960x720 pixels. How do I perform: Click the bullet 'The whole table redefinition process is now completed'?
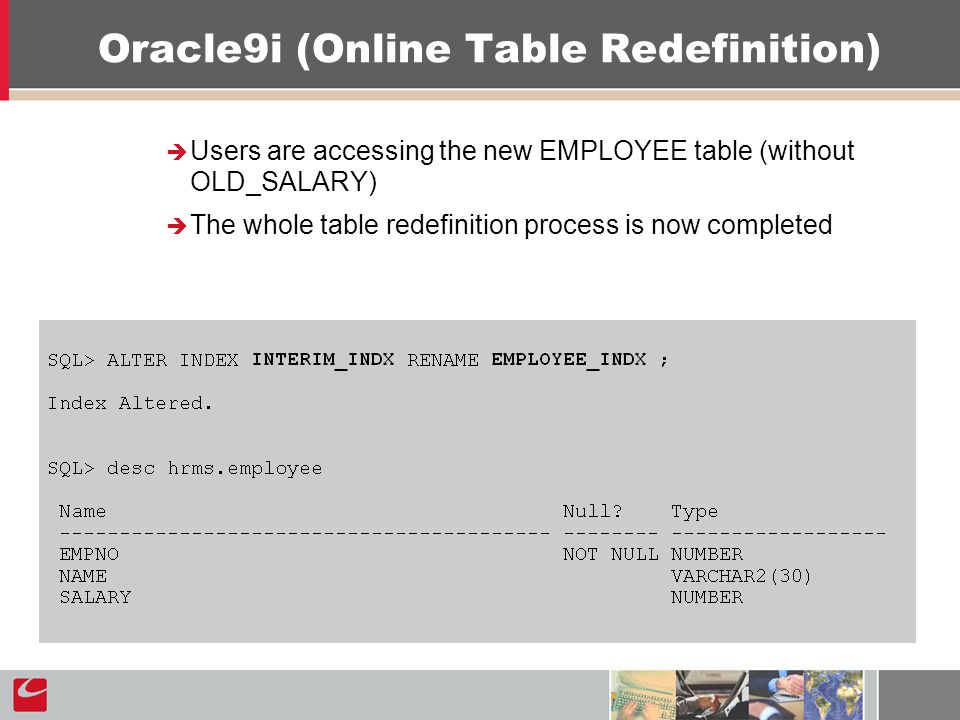click(x=511, y=225)
